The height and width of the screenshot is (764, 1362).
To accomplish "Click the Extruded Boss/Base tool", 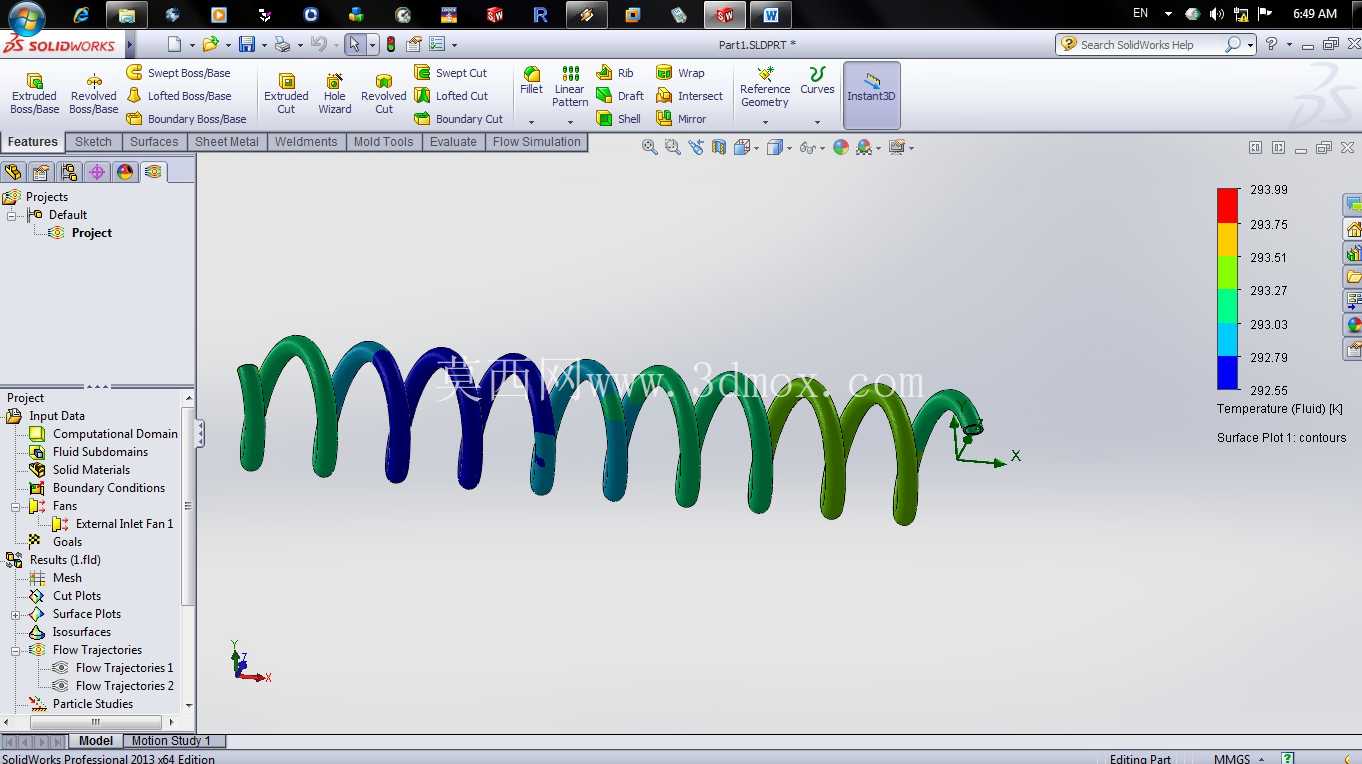I will click(34, 94).
